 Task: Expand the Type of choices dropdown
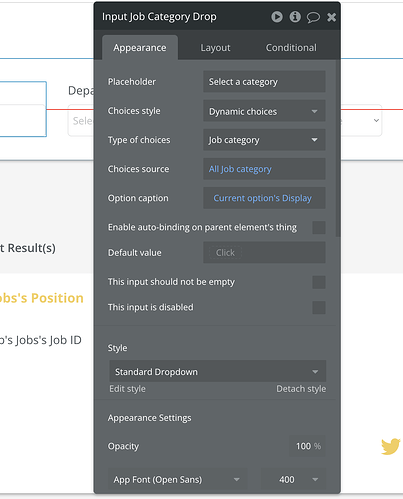coord(264,140)
